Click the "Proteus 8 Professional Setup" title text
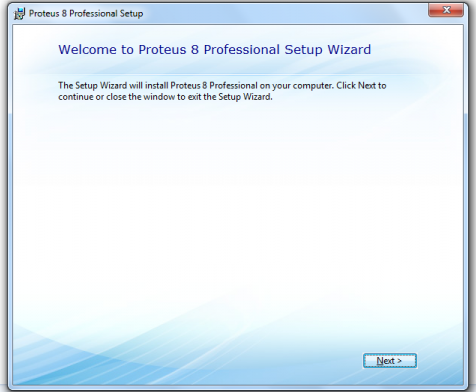 tap(86, 14)
